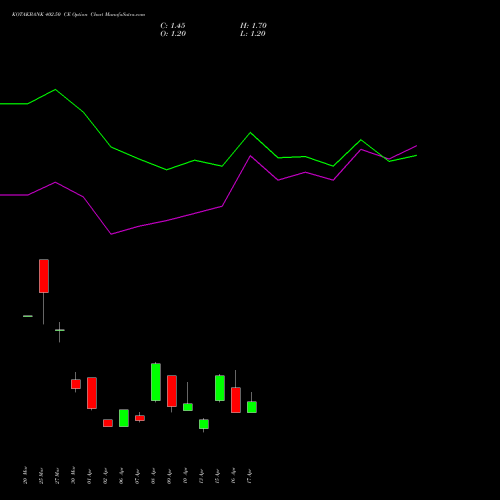Select the 30 Mar date label
500x500 pixels.
(74, 475)
